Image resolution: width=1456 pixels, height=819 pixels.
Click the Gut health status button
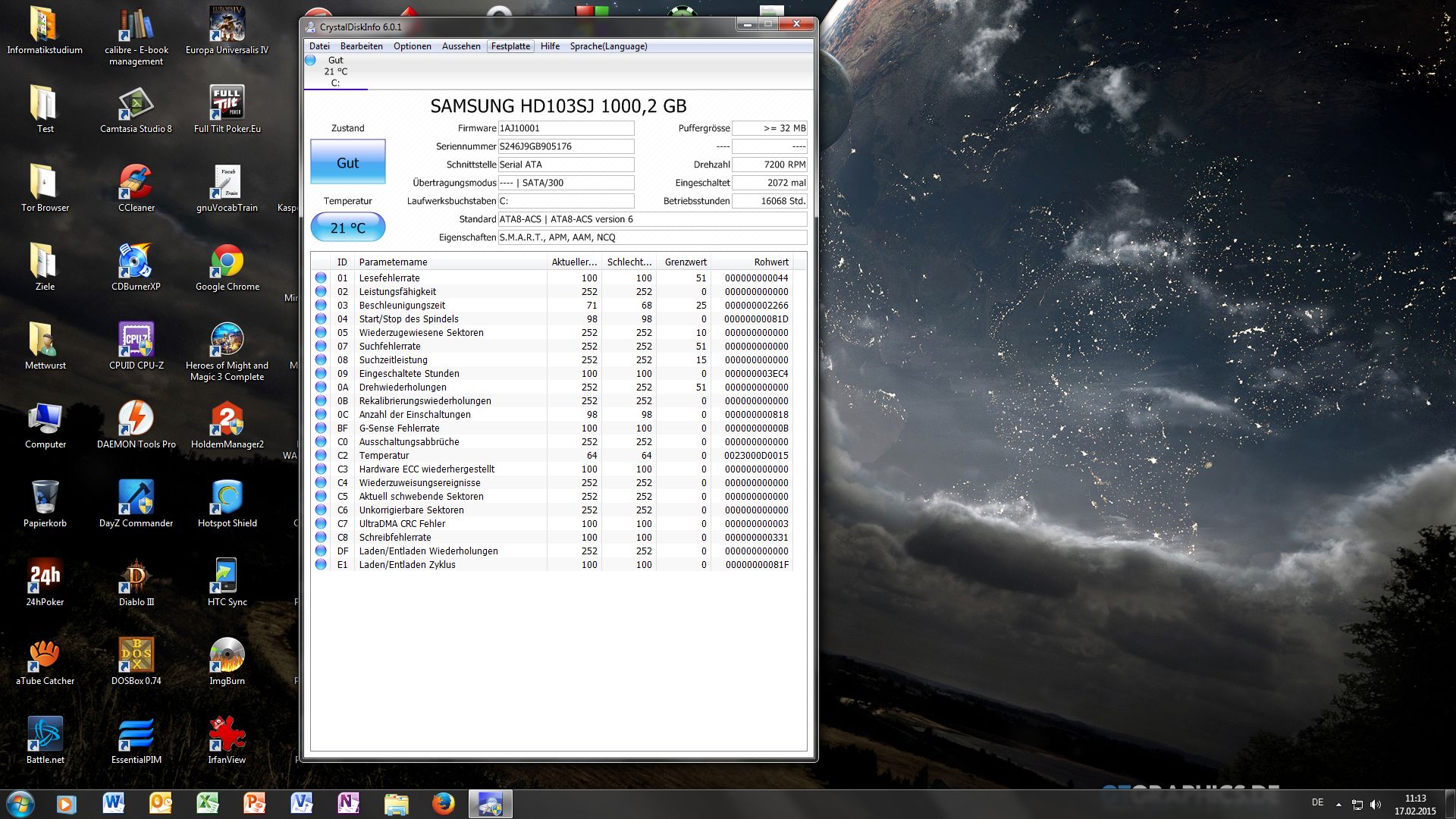347,162
